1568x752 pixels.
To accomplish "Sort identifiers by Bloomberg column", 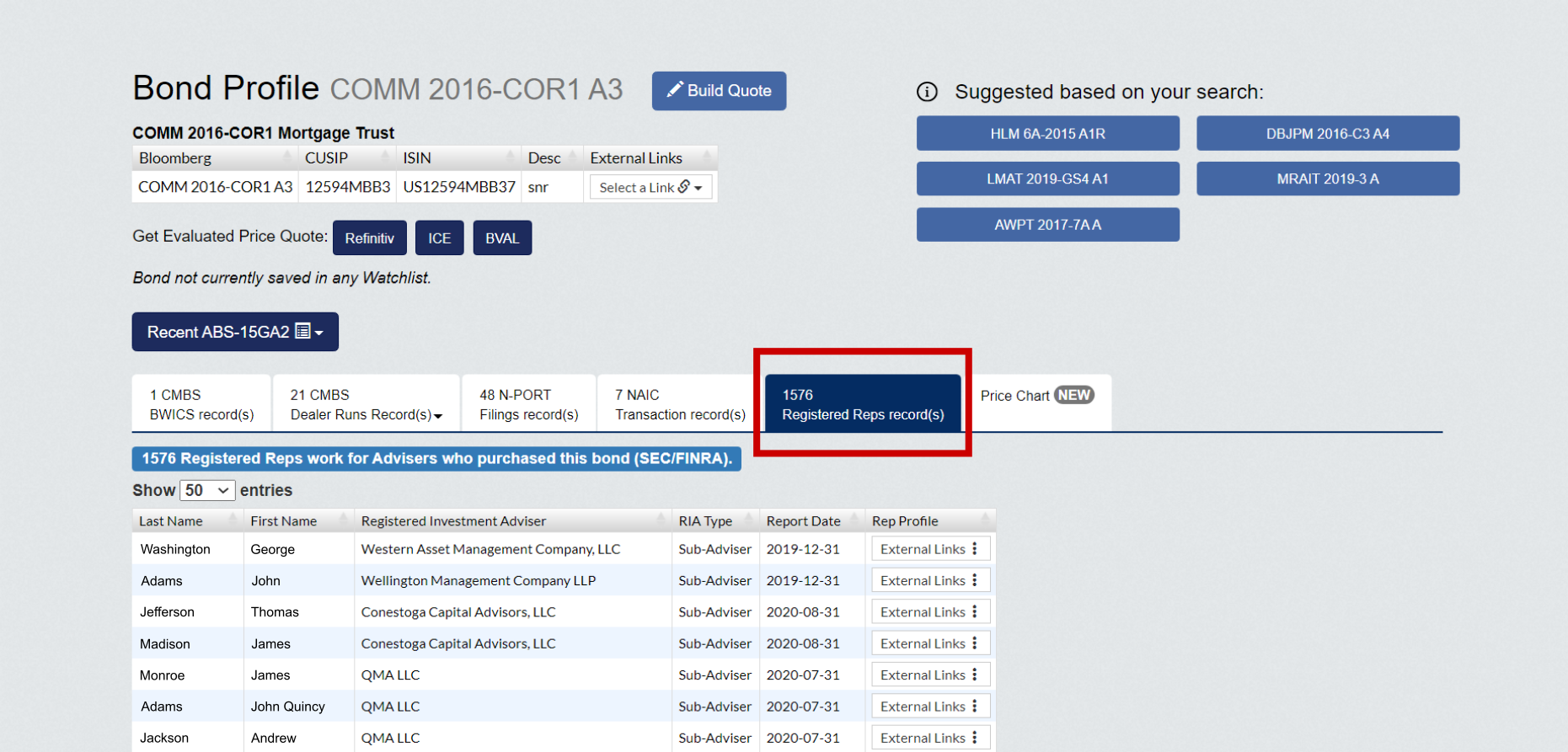I will click(215, 158).
